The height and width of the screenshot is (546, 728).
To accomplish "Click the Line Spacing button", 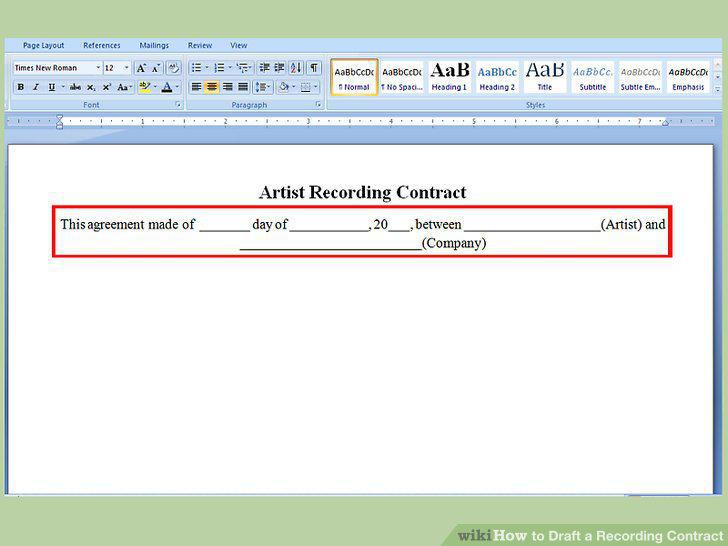I will (x=263, y=87).
